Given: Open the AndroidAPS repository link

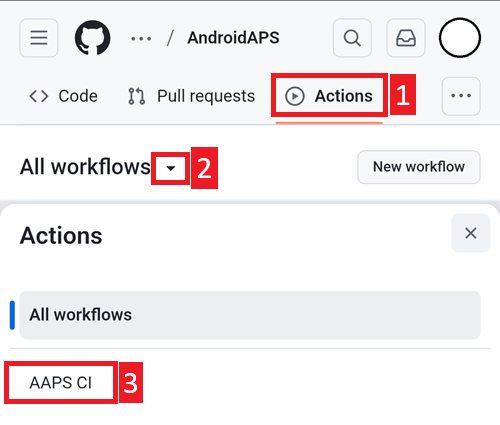Looking at the screenshot, I should 233,38.
